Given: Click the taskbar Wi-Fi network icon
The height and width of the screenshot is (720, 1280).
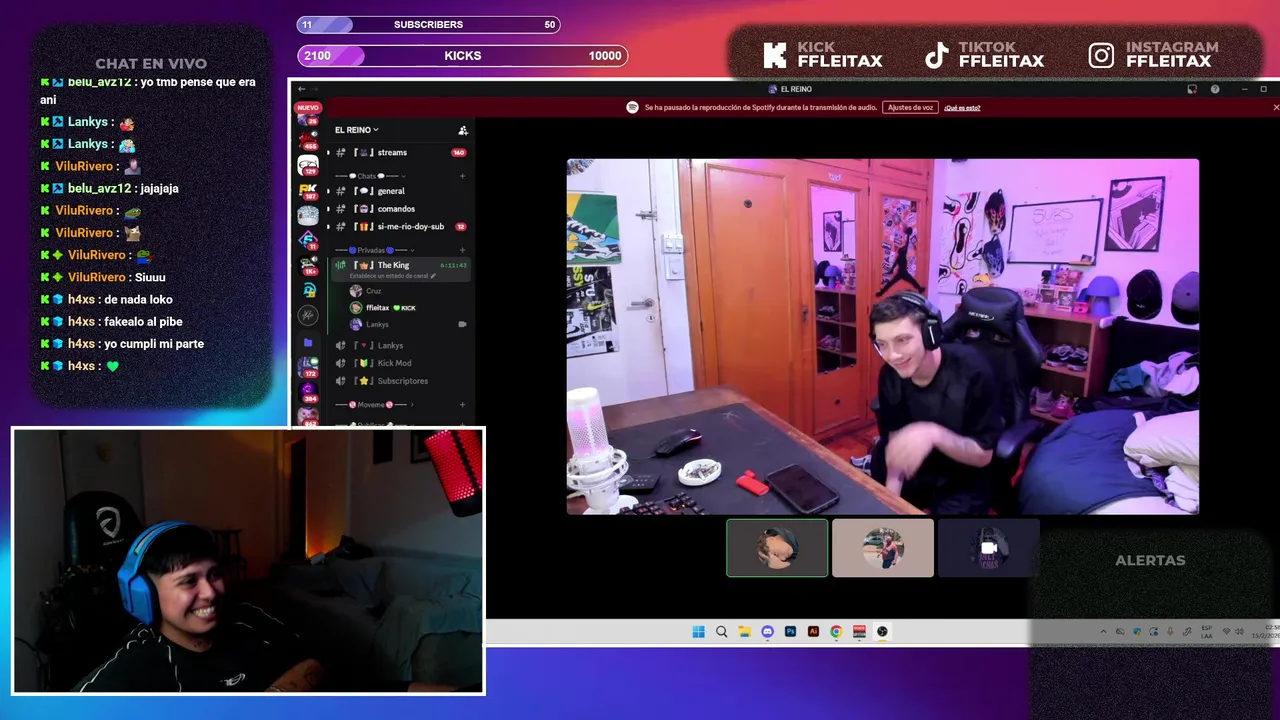Looking at the screenshot, I should pyautogui.click(x=1227, y=632).
